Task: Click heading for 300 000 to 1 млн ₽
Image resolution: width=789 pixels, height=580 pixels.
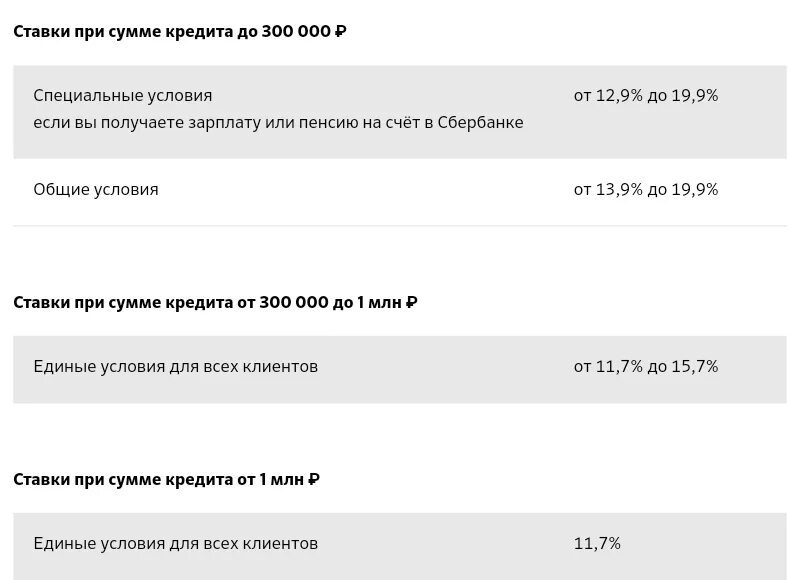Action: (215, 302)
